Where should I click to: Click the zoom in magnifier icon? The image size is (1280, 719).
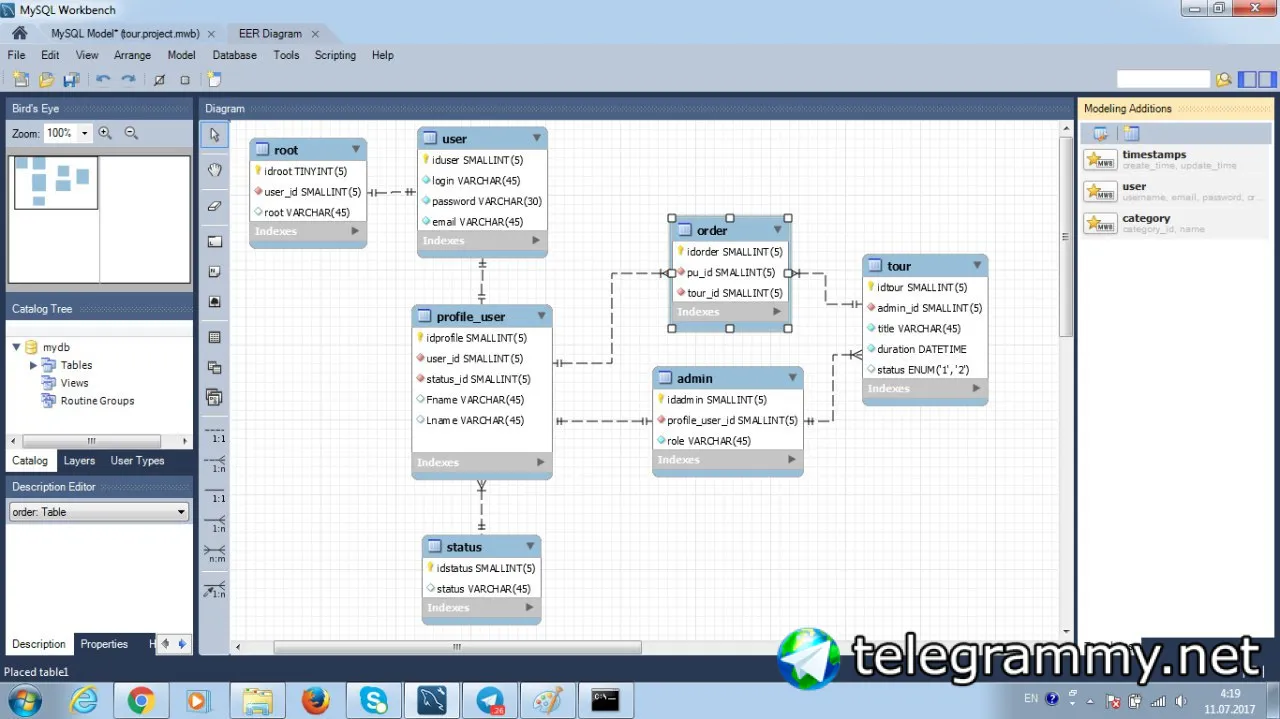coord(105,133)
